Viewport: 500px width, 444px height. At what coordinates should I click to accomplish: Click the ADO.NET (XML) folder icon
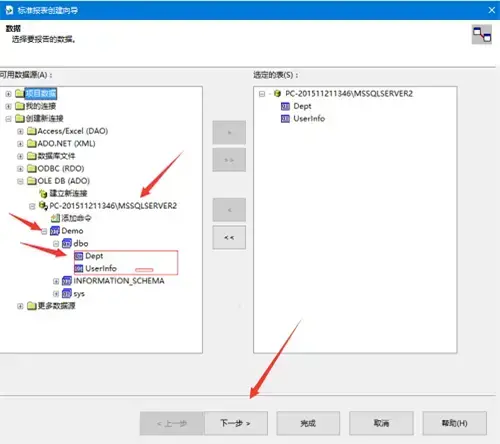point(32,143)
